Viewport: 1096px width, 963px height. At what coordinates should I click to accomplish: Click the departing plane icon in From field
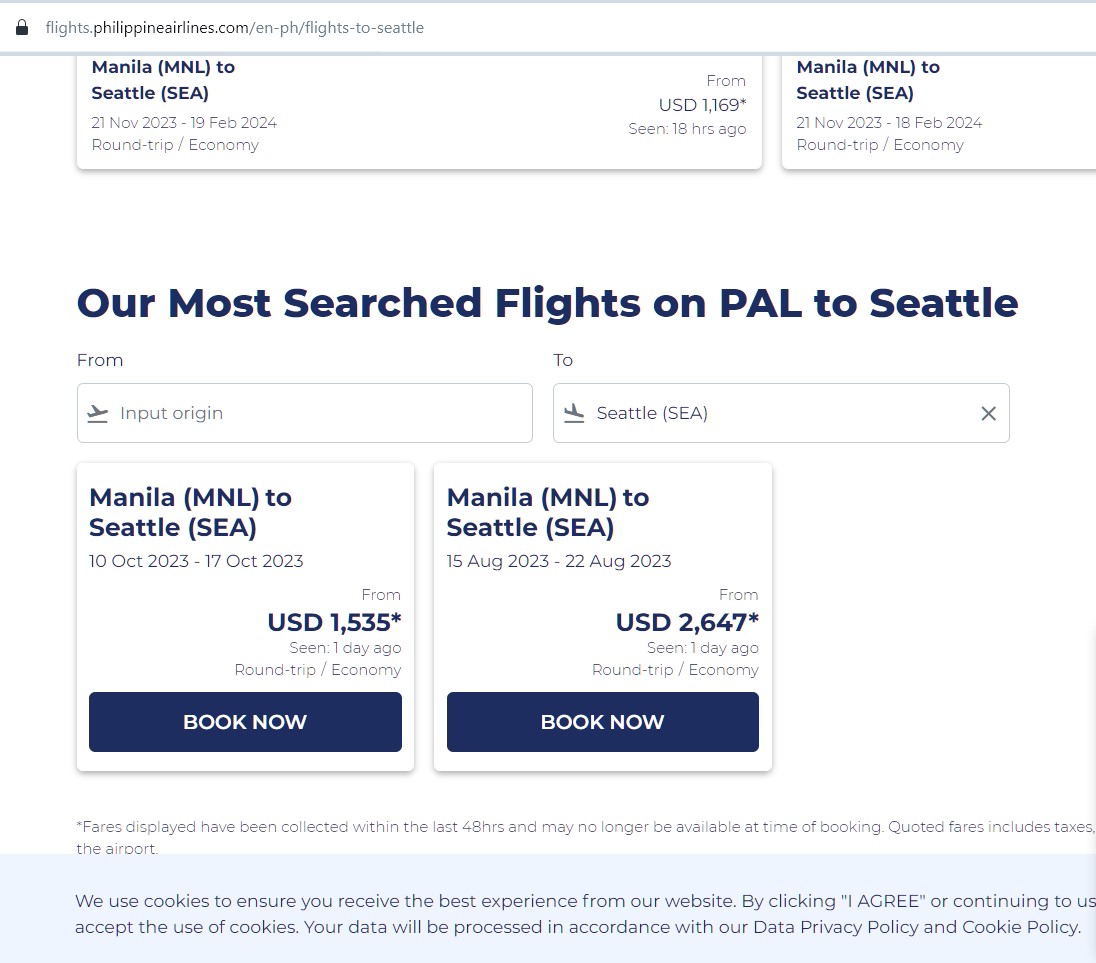tap(97, 413)
